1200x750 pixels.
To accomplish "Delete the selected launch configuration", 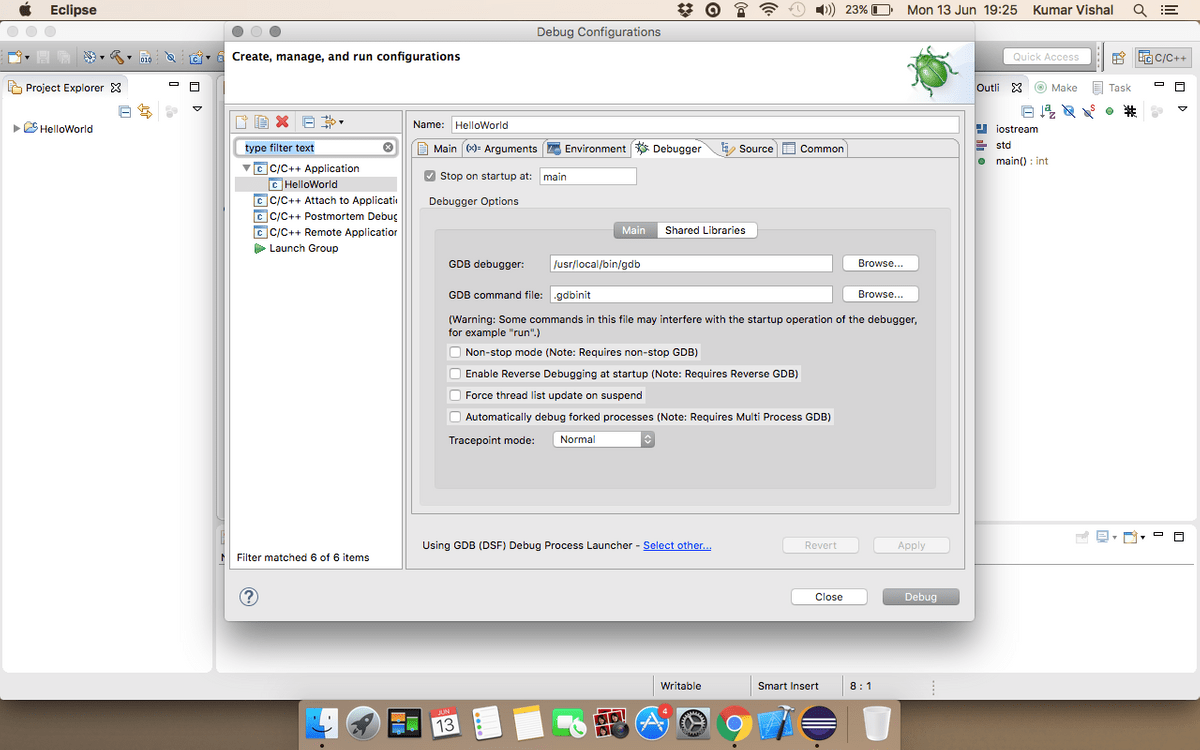I will [282, 122].
